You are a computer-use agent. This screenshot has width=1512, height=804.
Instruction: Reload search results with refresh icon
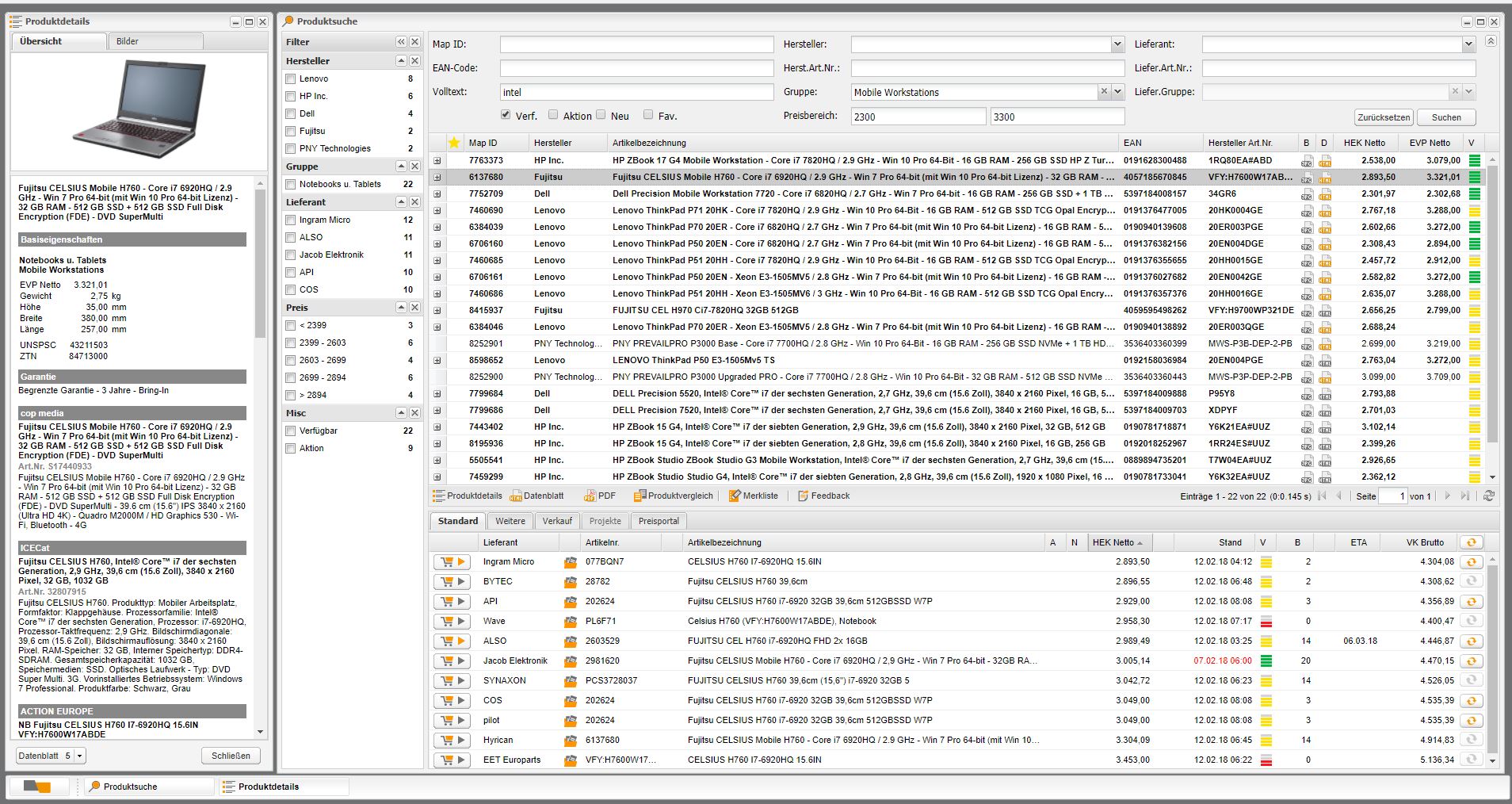click(1489, 496)
